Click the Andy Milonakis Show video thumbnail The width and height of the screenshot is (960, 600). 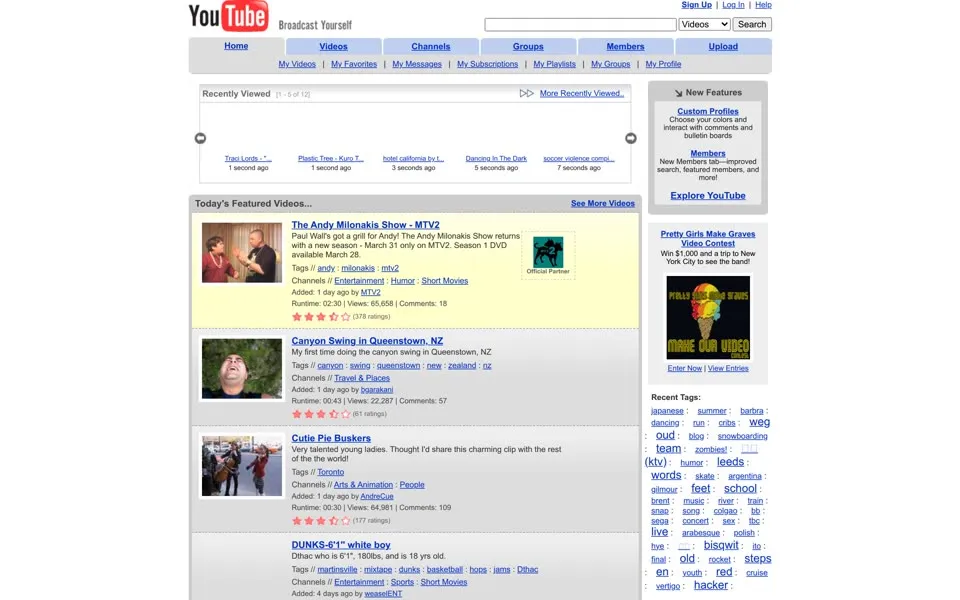[242, 252]
